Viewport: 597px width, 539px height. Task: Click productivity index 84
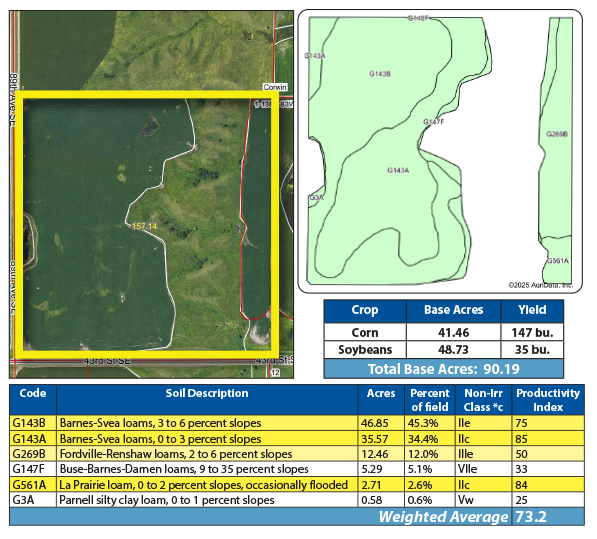pyautogui.click(x=521, y=485)
